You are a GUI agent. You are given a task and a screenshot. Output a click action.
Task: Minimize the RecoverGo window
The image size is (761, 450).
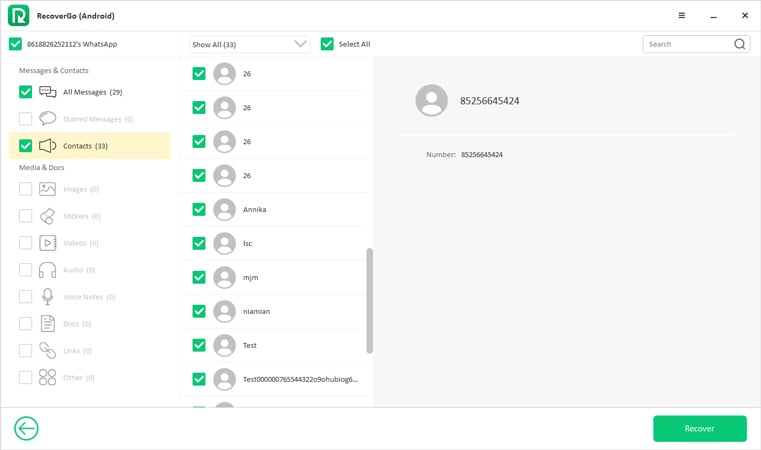pyautogui.click(x=713, y=16)
